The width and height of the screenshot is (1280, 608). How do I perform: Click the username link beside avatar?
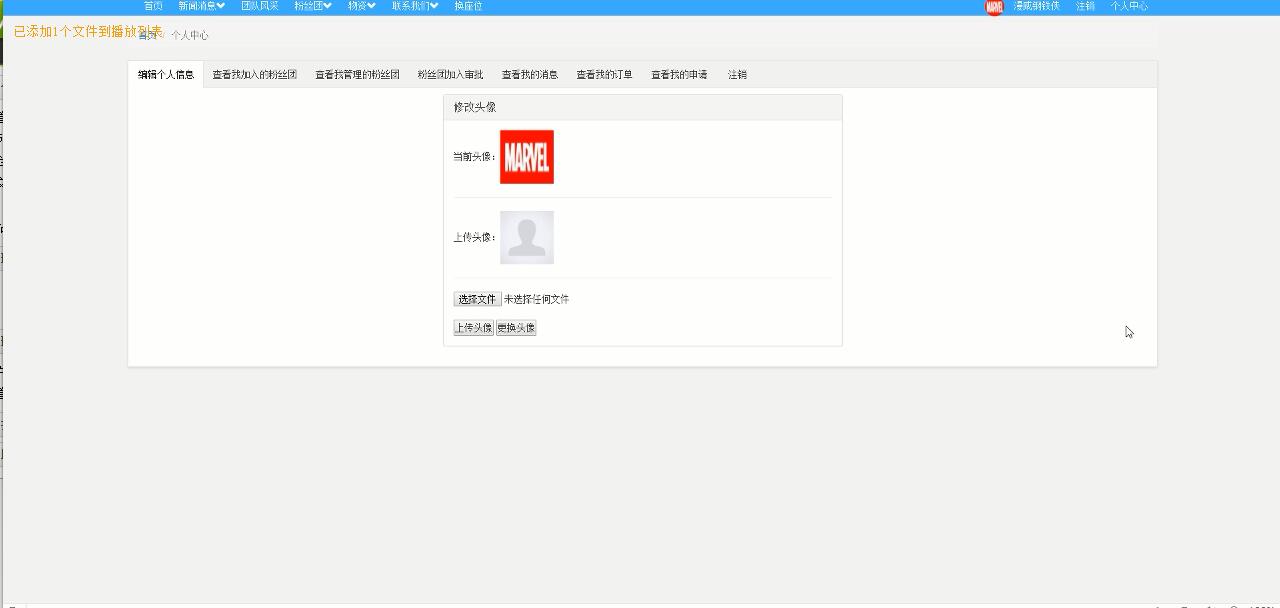pyautogui.click(x=1036, y=6)
